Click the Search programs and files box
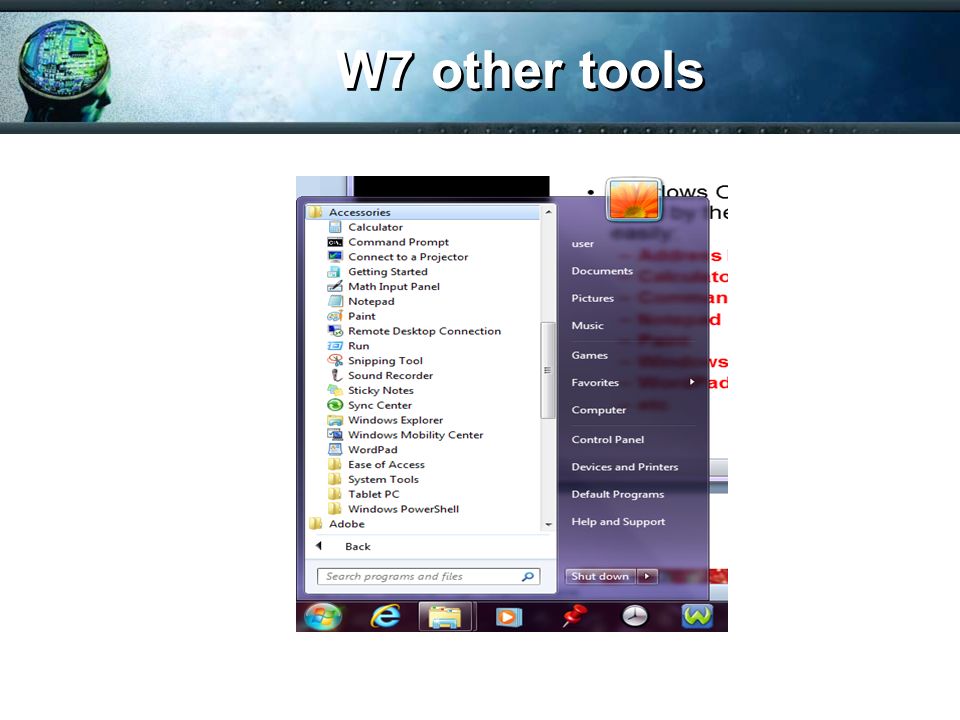This screenshot has height=720, width=960. pyautogui.click(x=429, y=576)
